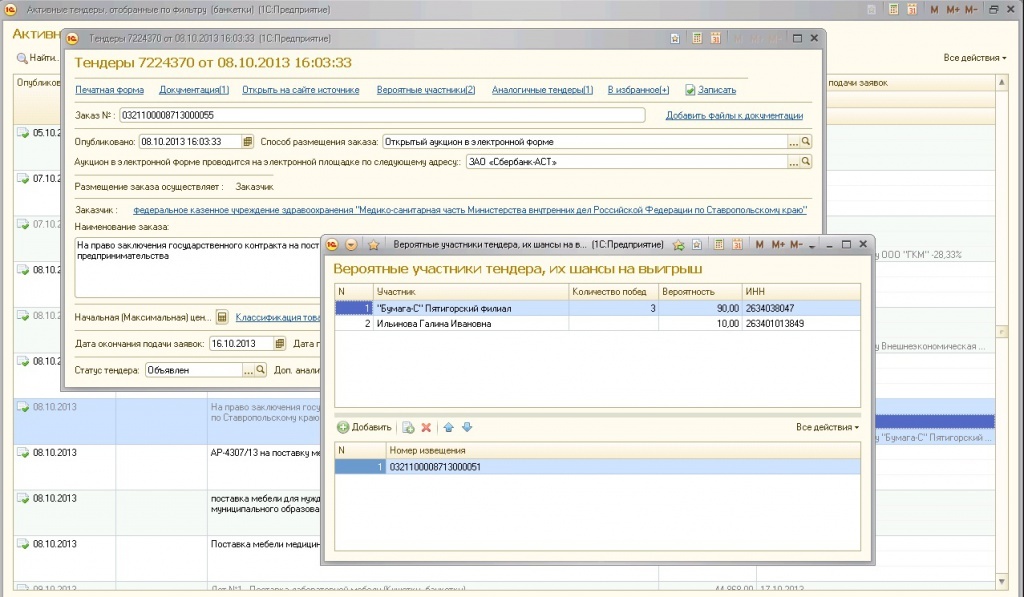
Task: Open calculator in main window title bar
Action: pos(893,9)
